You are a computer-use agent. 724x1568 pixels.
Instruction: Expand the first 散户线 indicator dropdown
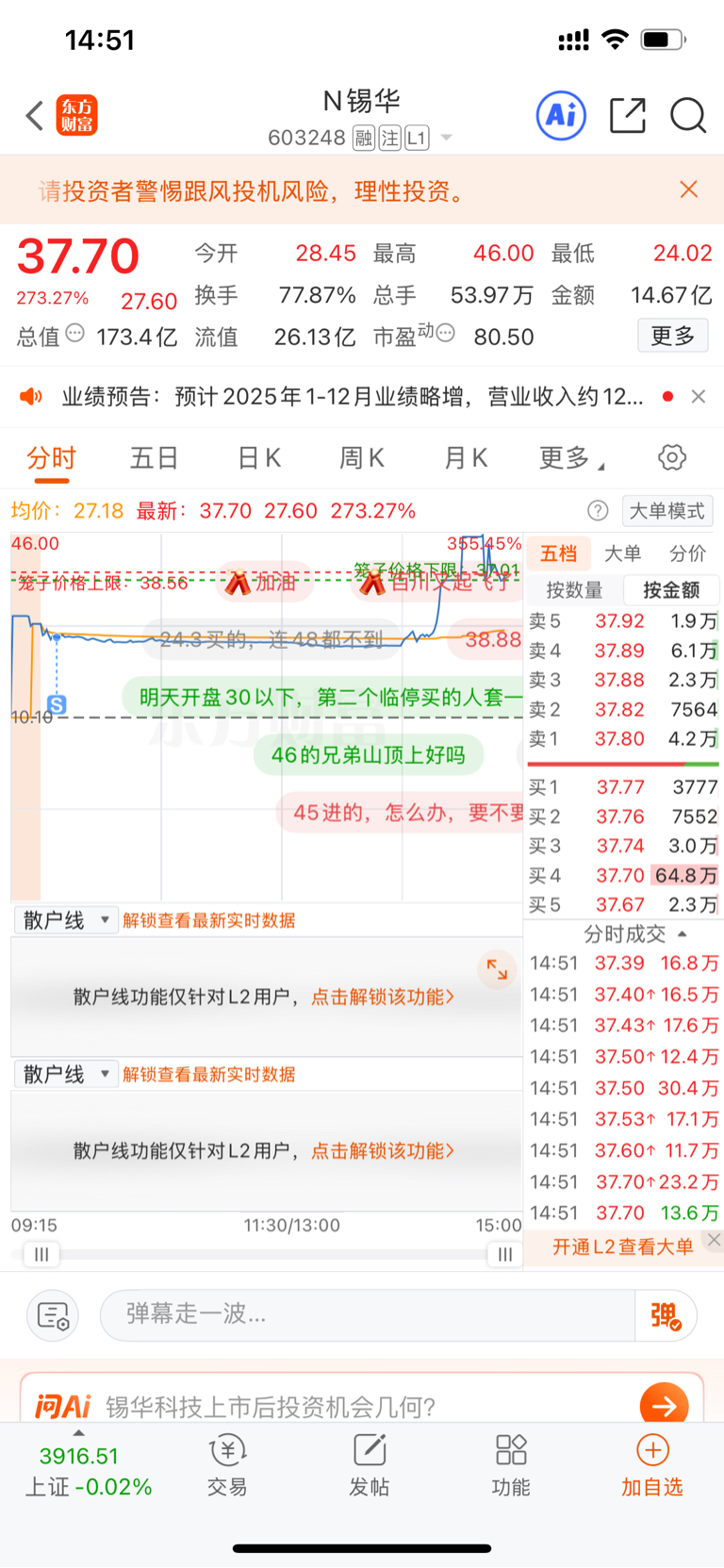pos(65,920)
